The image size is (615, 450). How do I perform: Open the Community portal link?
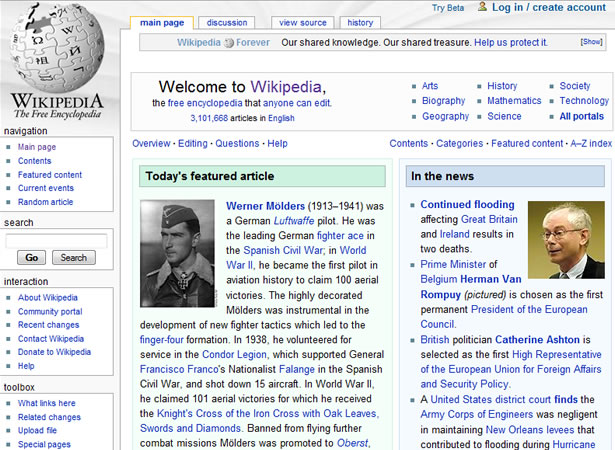[x=50, y=312]
